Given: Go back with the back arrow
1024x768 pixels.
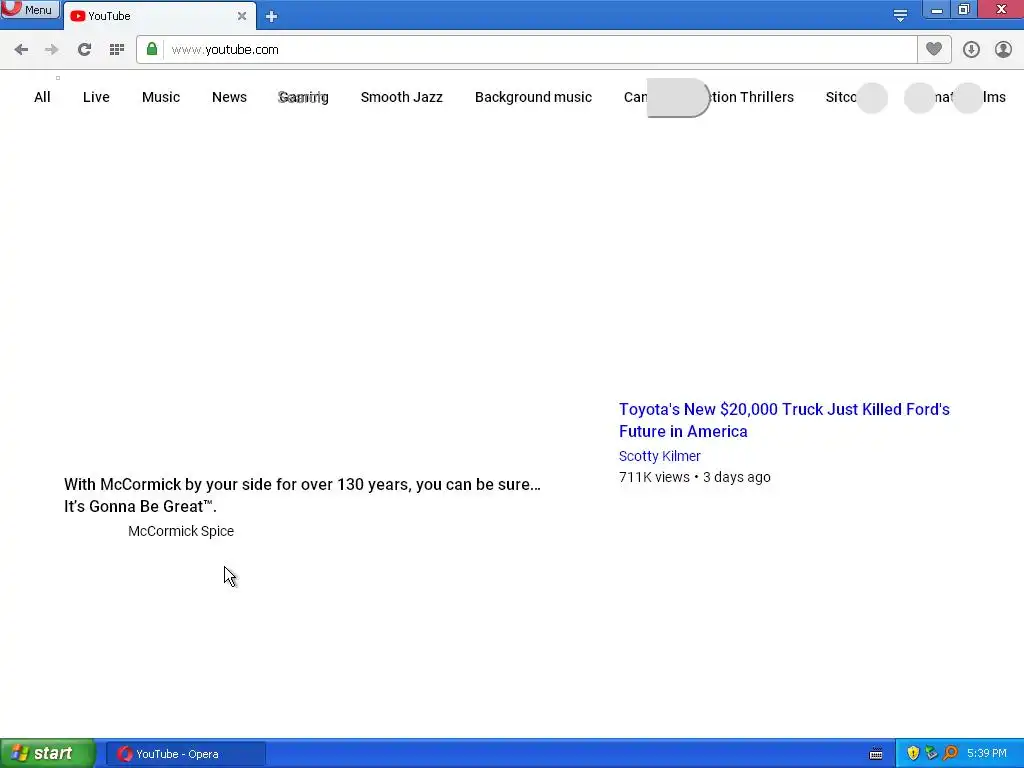Looking at the screenshot, I should point(21,50).
